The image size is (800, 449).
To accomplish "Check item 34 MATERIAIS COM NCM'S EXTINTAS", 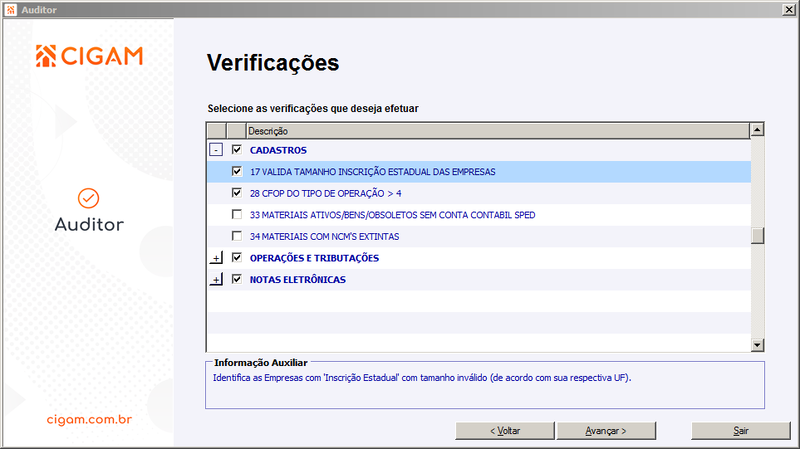I will pyautogui.click(x=237, y=236).
